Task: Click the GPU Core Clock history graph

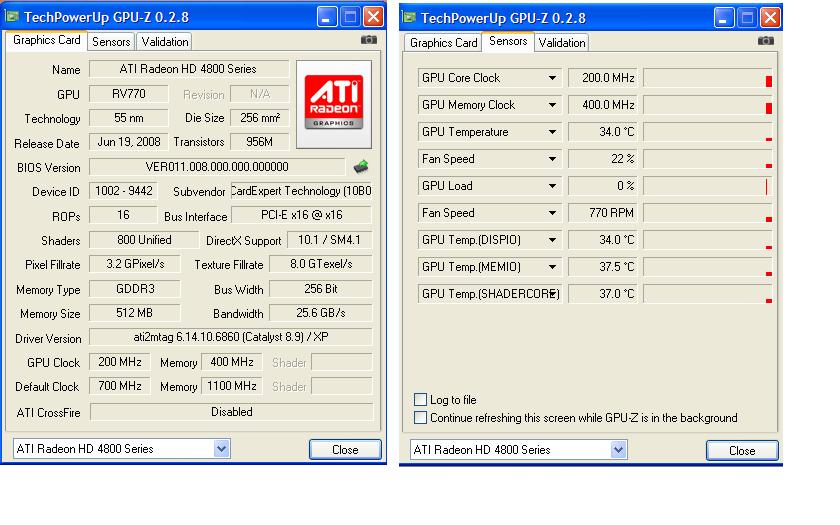Action: pyautogui.click(x=708, y=78)
